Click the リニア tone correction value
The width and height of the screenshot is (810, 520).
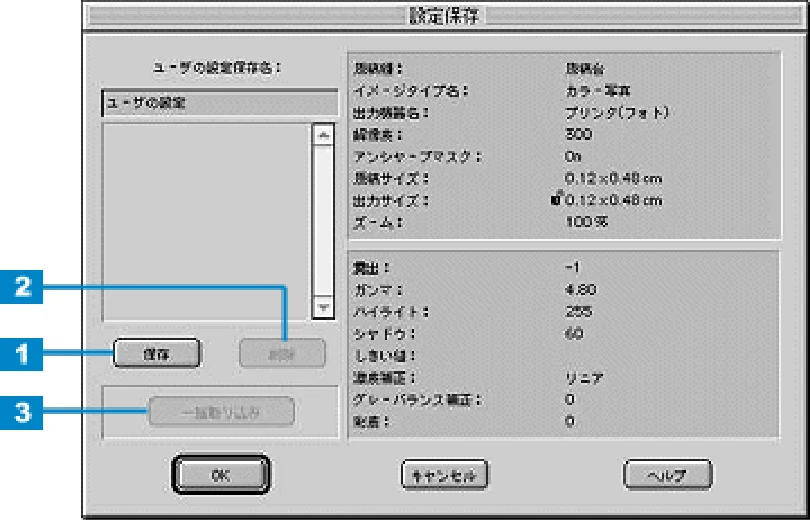pos(584,378)
